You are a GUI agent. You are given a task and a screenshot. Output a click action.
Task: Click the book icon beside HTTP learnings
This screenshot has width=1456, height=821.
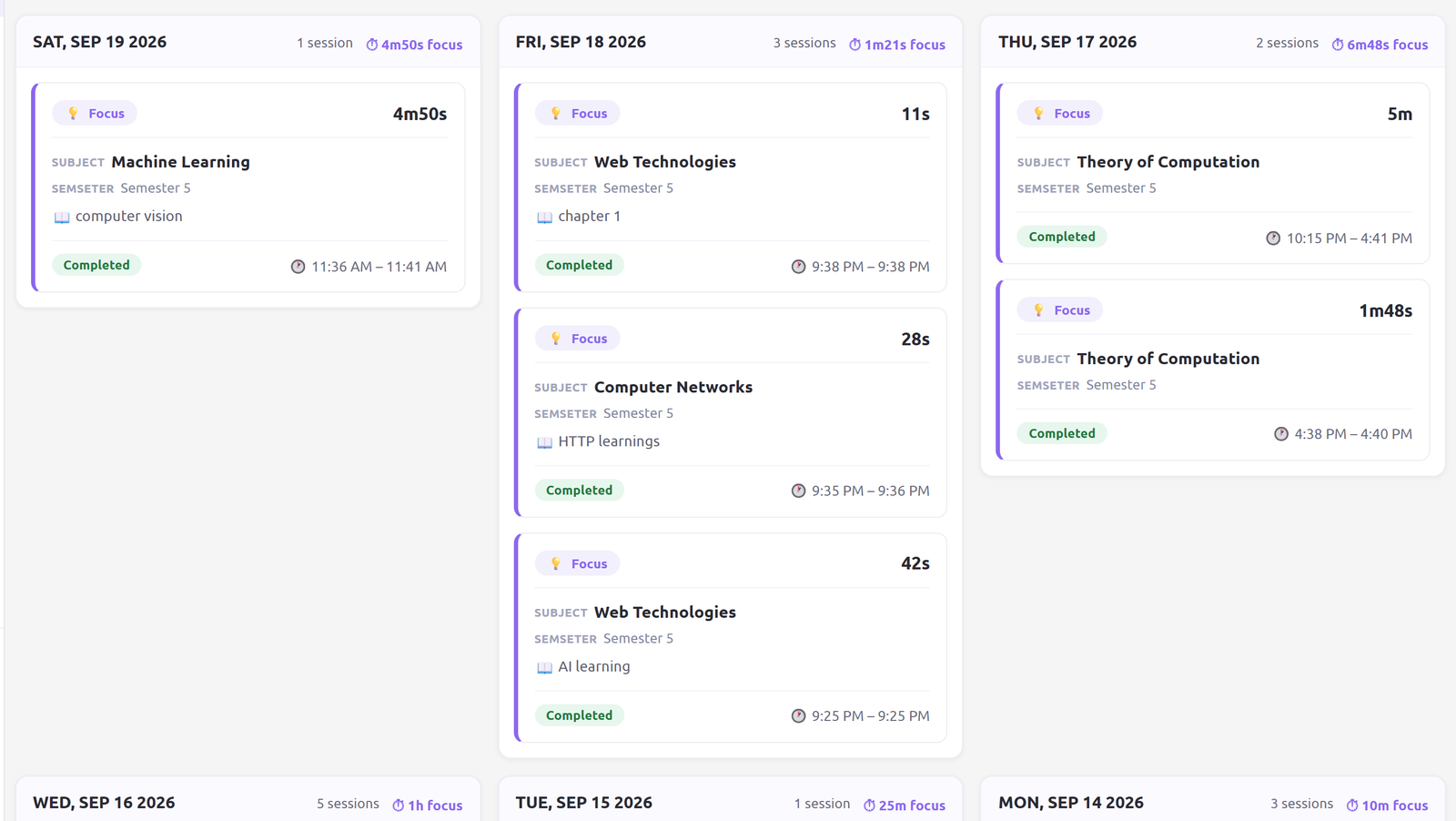pos(544,442)
